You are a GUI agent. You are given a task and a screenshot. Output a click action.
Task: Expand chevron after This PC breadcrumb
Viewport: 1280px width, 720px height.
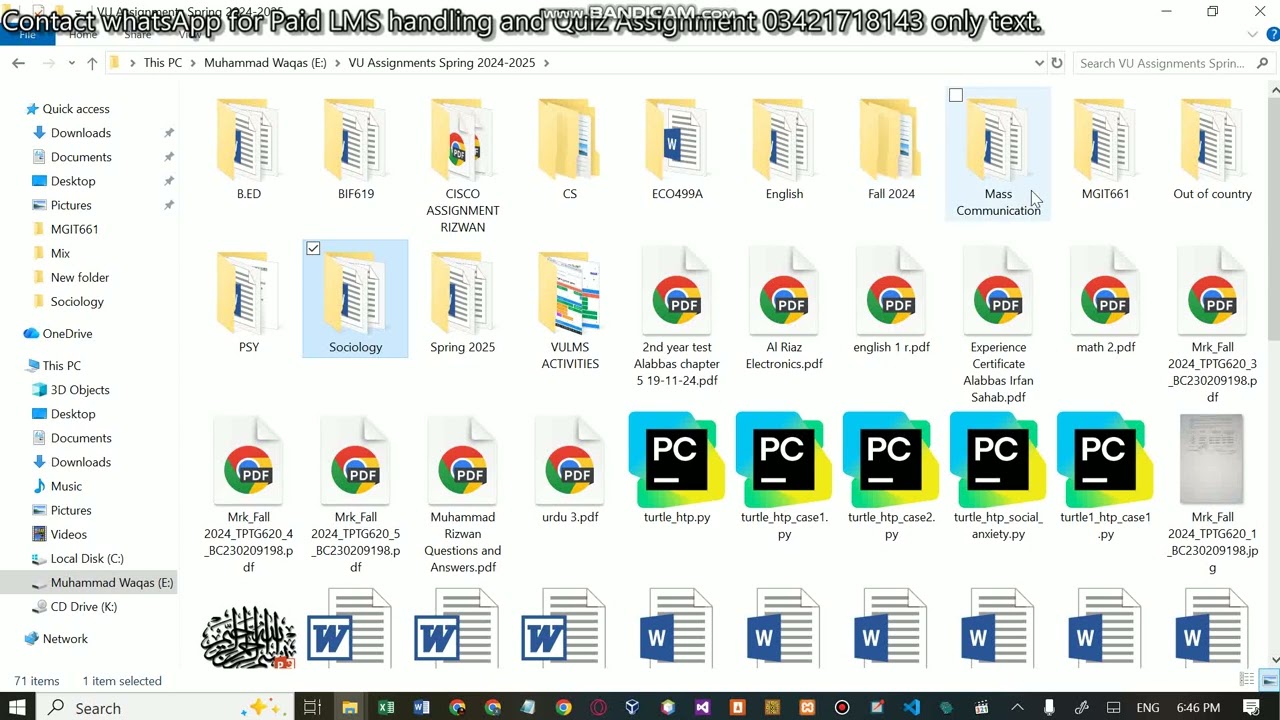193,63
